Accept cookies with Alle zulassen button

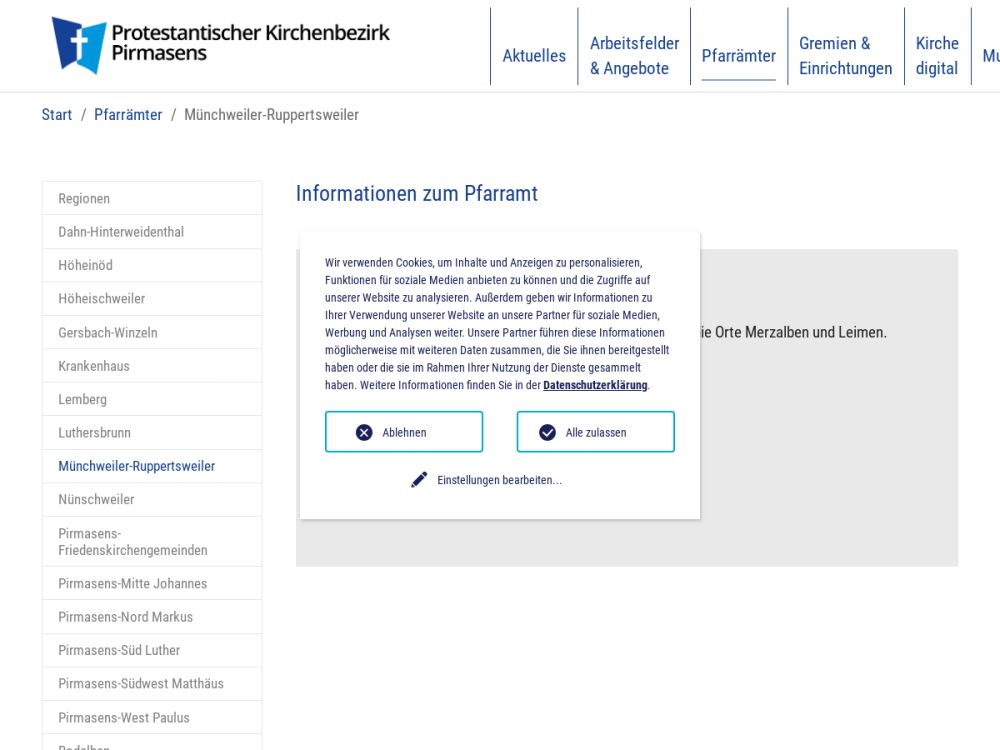[x=595, y=432]
